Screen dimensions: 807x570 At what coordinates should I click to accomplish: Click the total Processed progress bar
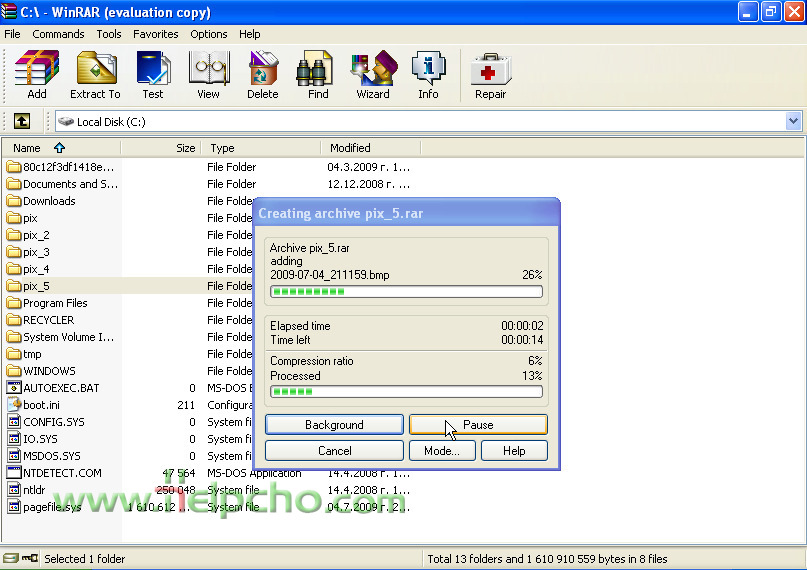[x=406, y=391]
